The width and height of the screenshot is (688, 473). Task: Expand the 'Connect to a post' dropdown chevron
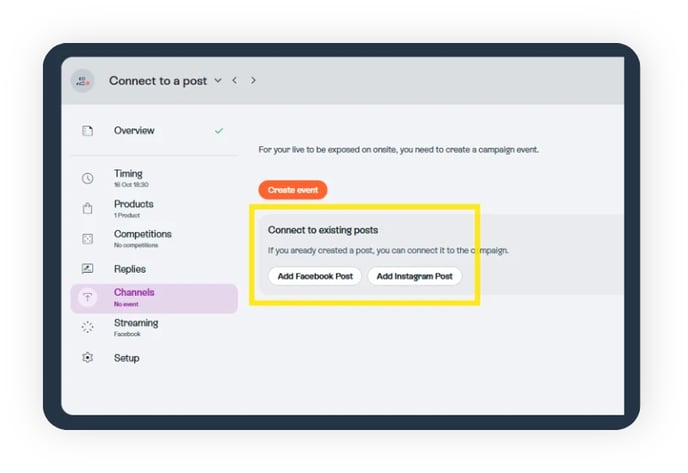click(218, 81)
